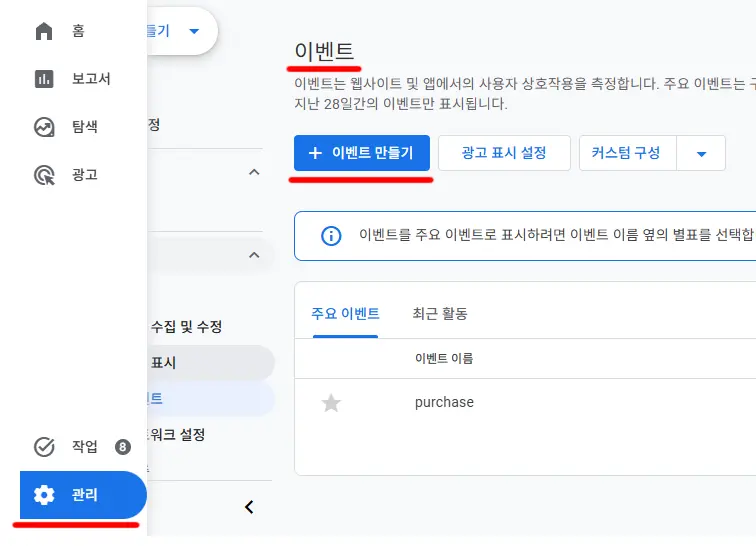Screen dimensions: 756x546
Task: Click the 광고 표시 설정 button
Action: pyautogui.click(x=504, y=153)
